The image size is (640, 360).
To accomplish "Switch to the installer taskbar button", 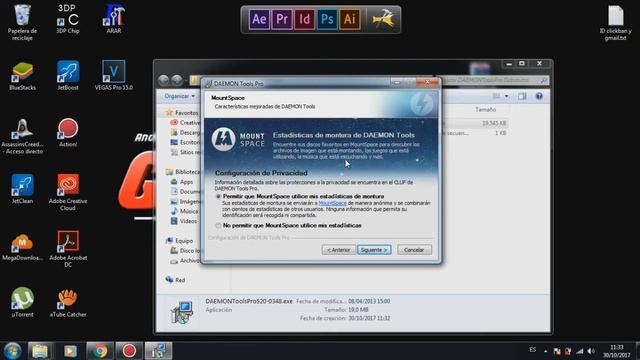I will coord(158,351).
